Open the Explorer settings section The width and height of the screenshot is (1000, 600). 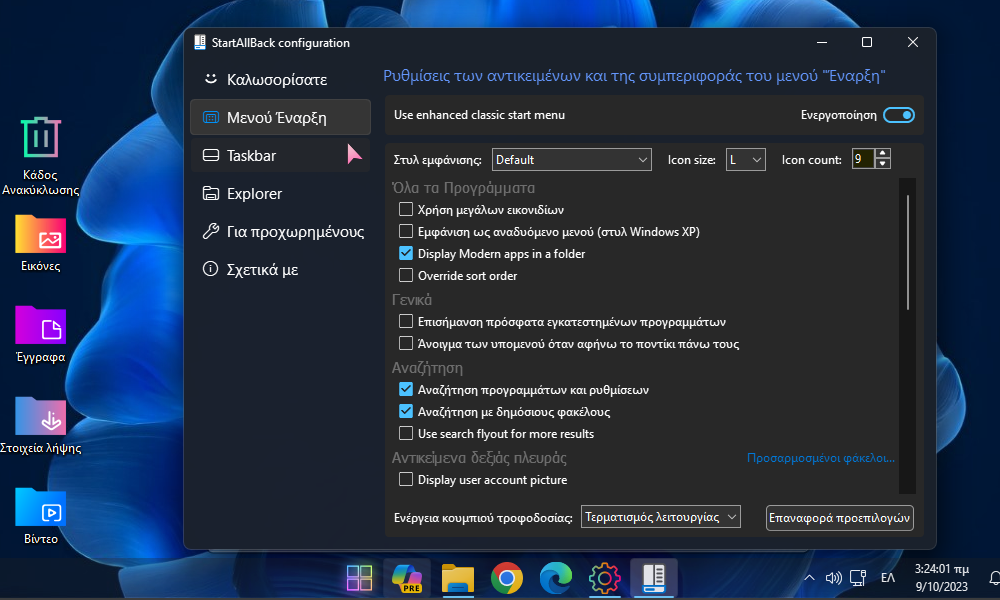(280, 193)
